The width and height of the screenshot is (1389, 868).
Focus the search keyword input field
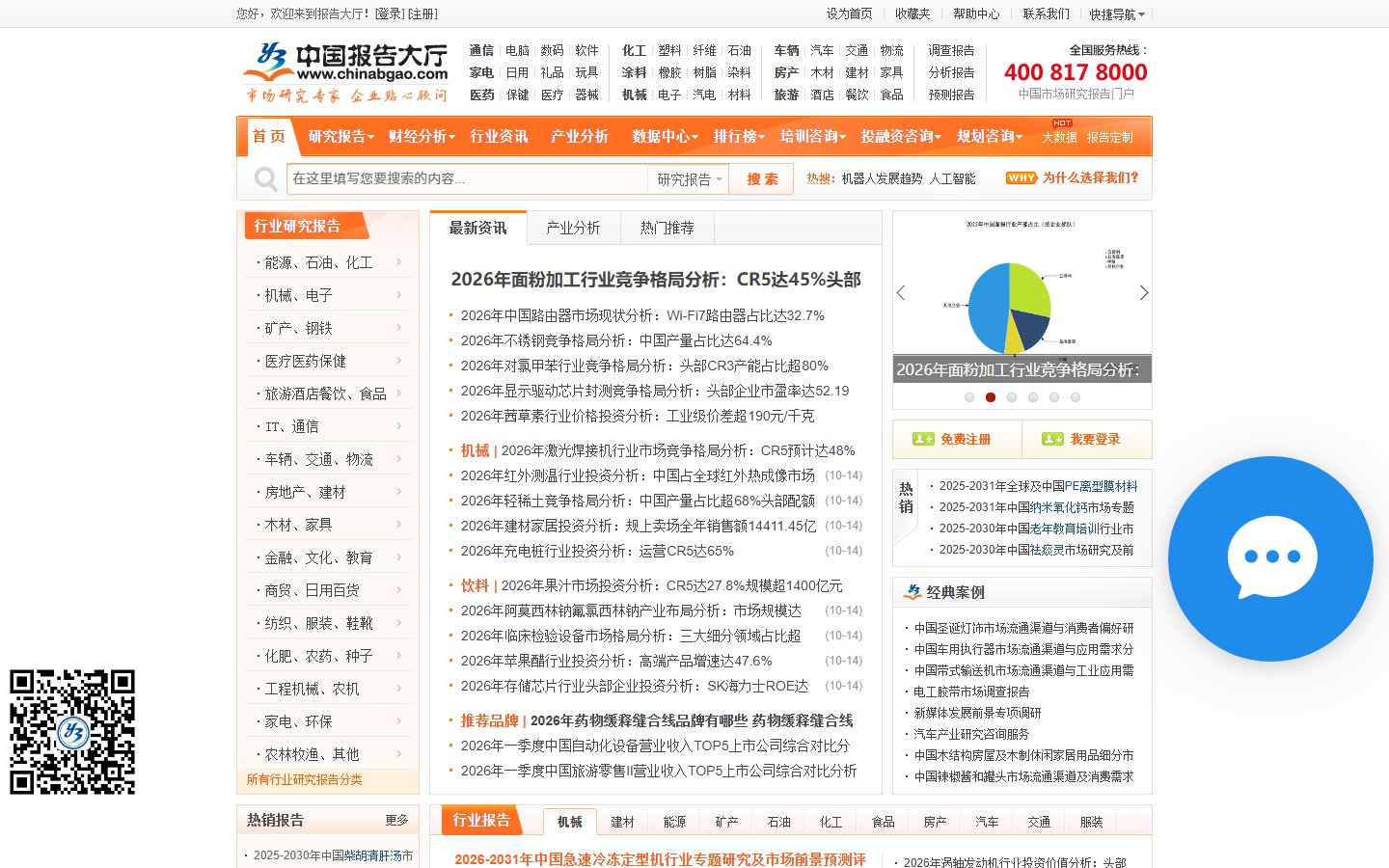pos(467,179)
